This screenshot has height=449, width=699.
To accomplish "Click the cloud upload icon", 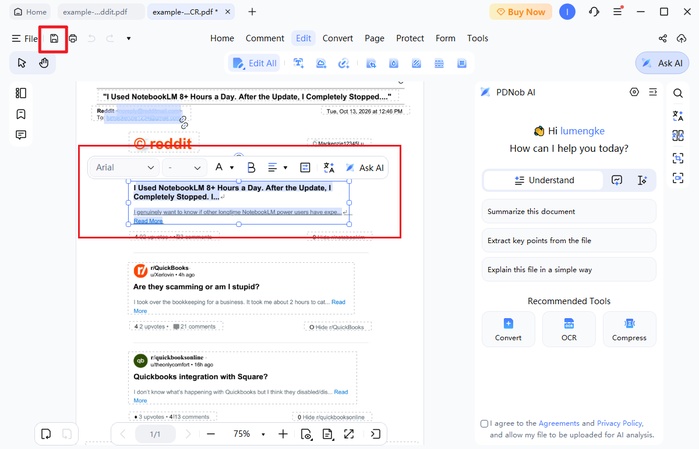I will [681, 38].
